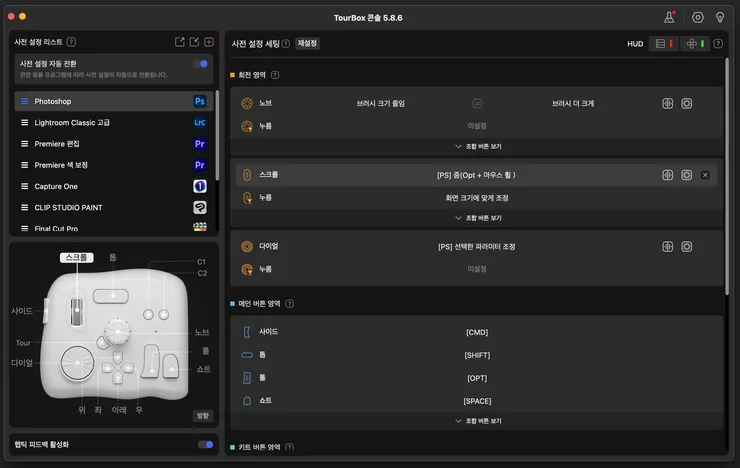Click the first action icon in 노브 row
The image size is (740, 468).
(x=667, y=103)
